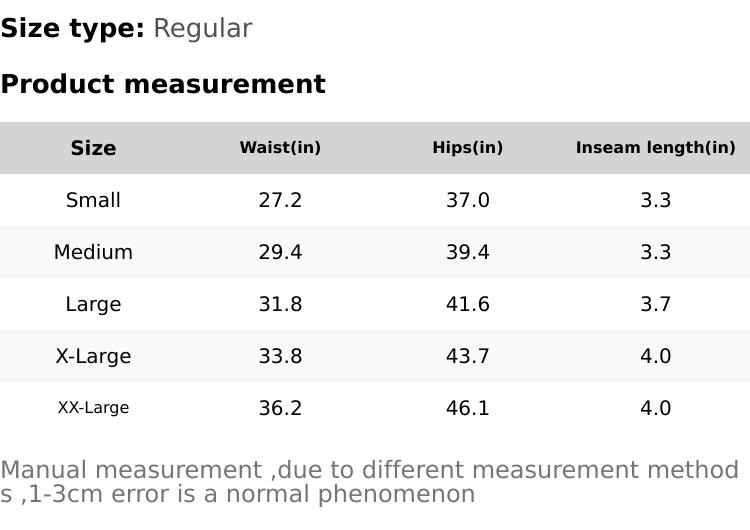Select the Large size row label
Image resolution: width=750 pixels, height=530 pixels.
point(93,304)
